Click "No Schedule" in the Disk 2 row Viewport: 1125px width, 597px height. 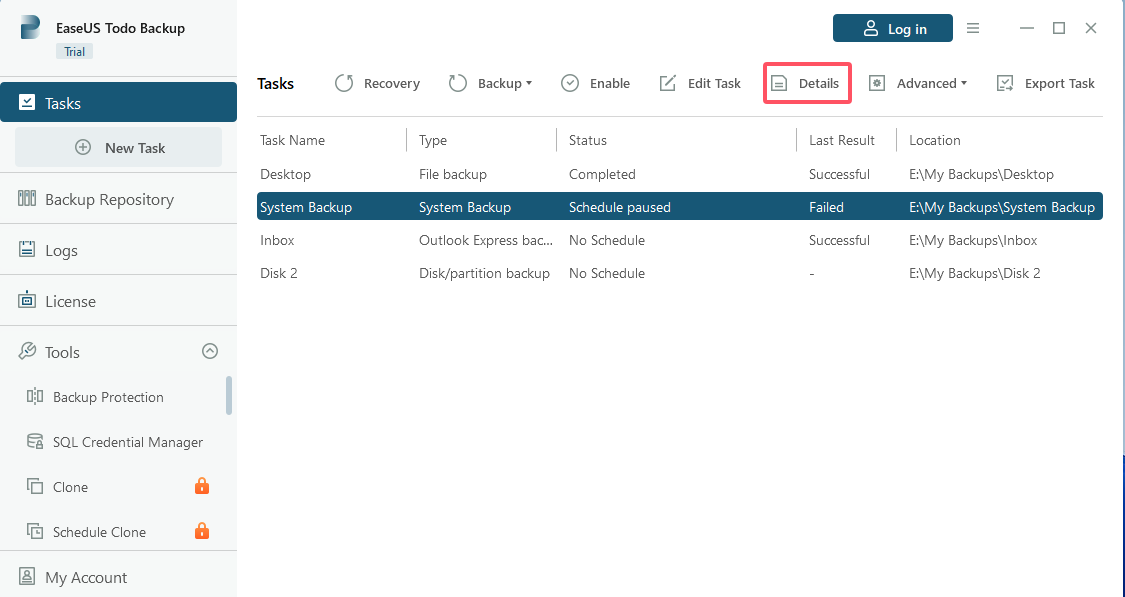[607, 273]
